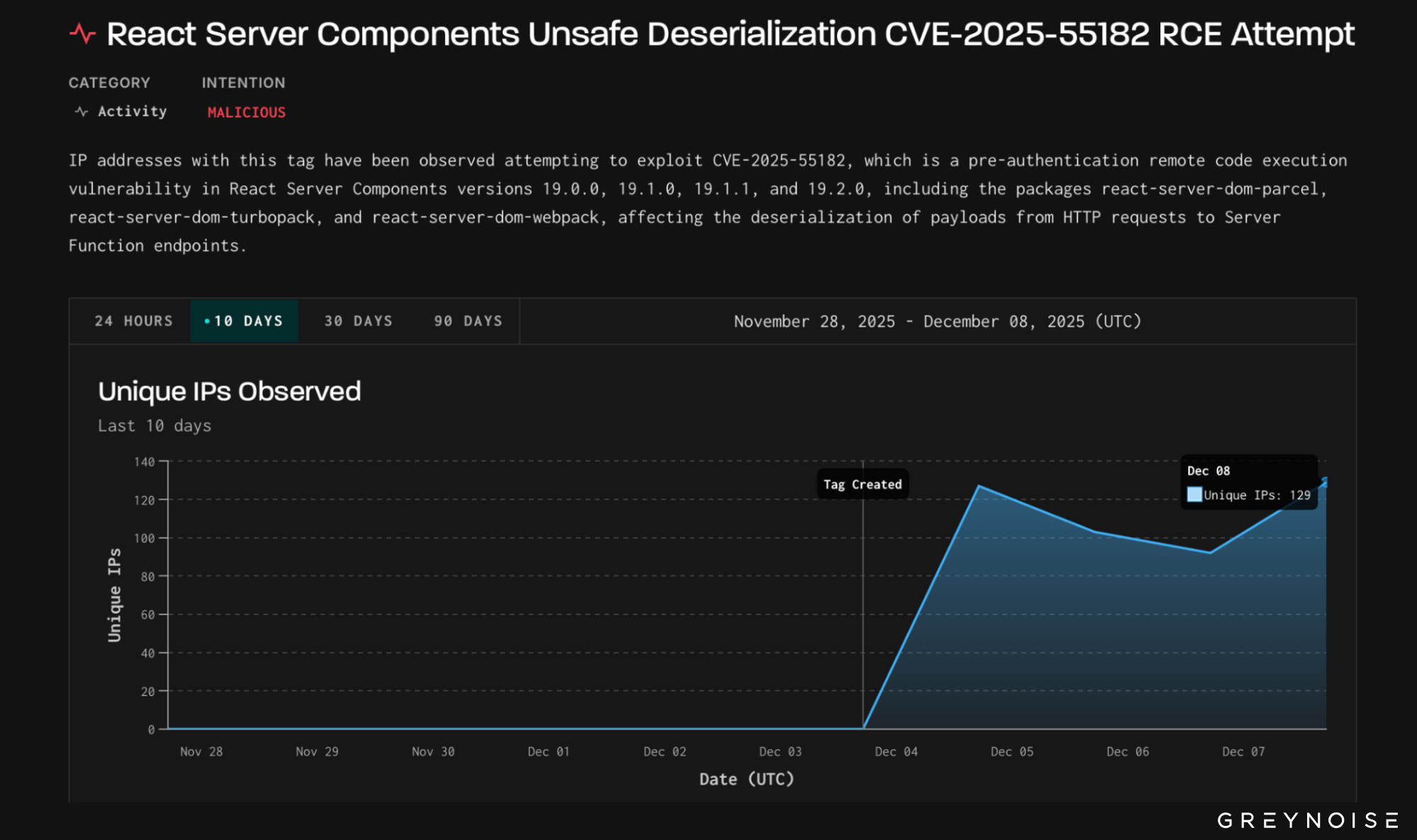Click the MALICIOUS intention label

(x=246, y=112)
